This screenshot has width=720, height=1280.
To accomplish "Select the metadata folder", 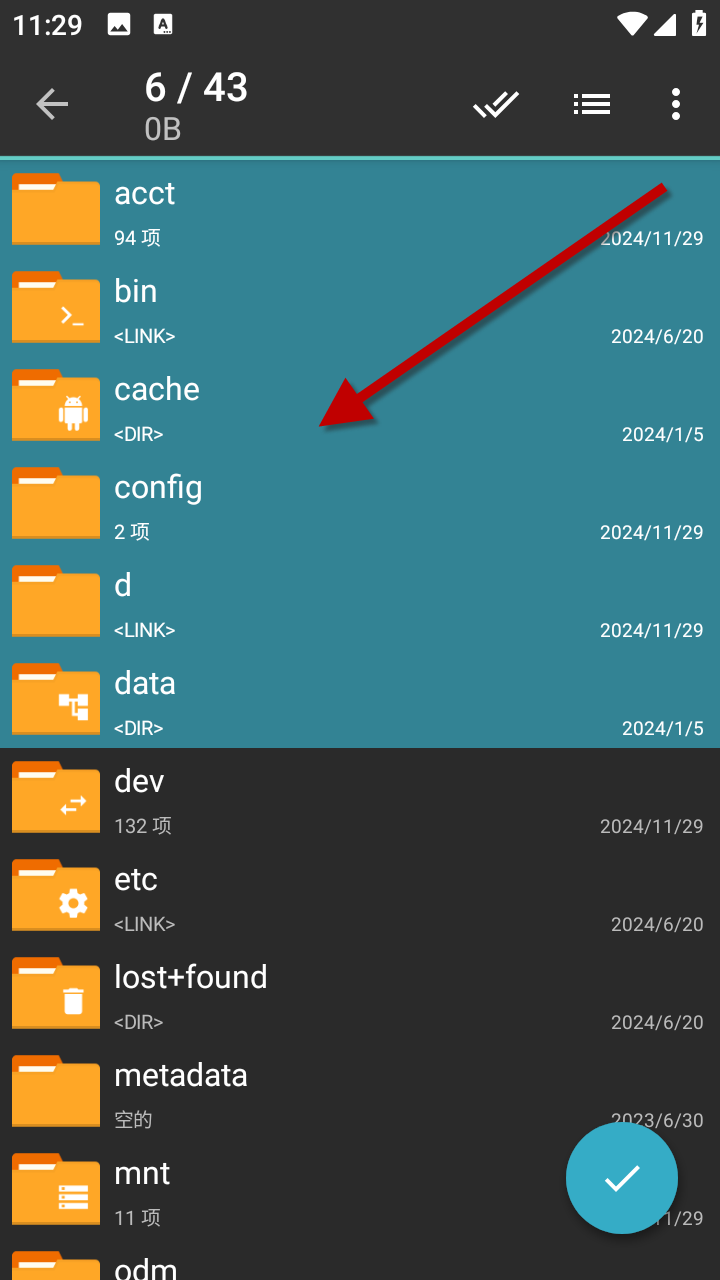I will pyautogui.click(x=360, y=1091).
